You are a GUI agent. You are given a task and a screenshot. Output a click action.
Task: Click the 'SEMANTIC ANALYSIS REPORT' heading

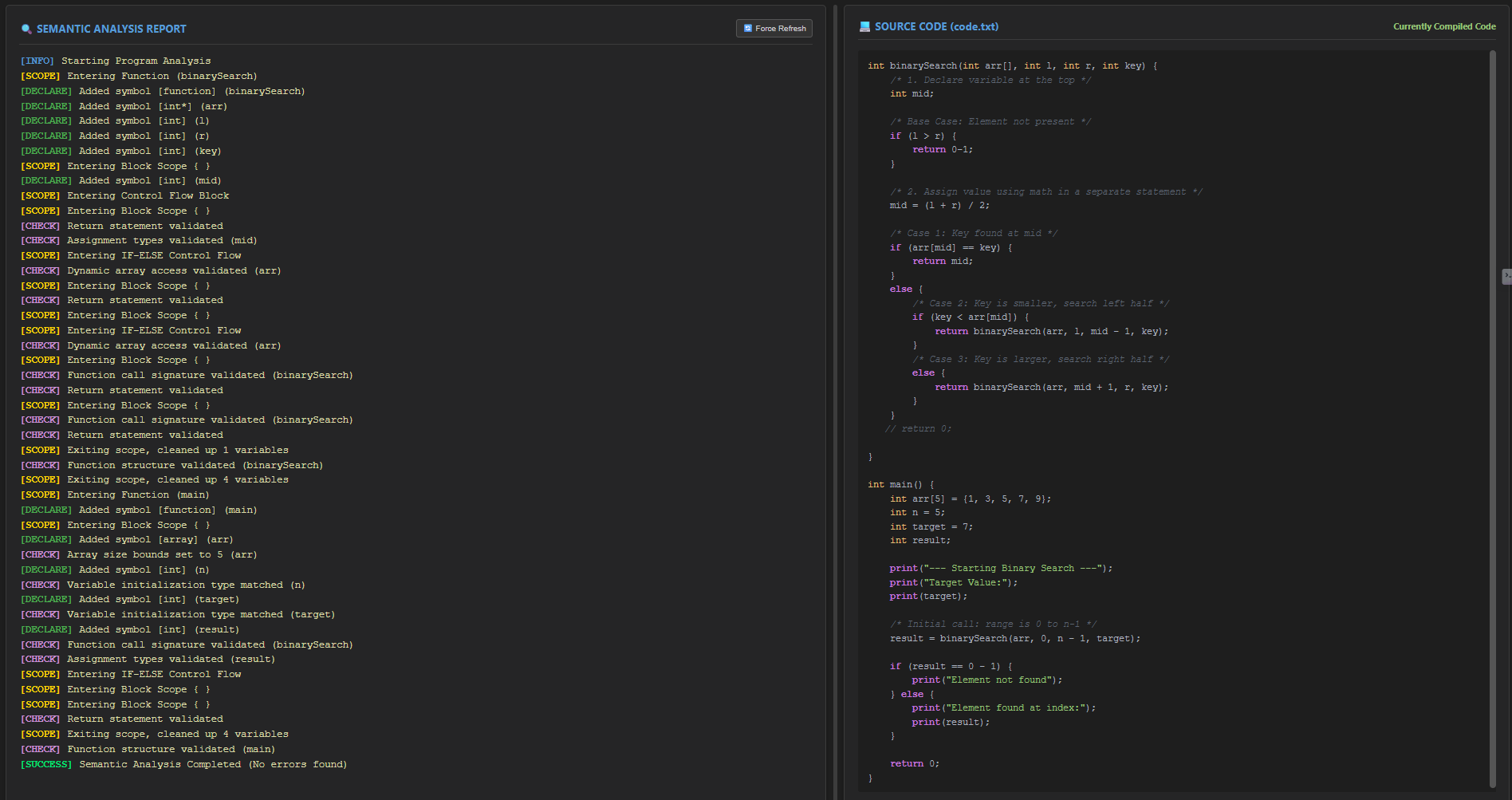(x=112, y=29)
